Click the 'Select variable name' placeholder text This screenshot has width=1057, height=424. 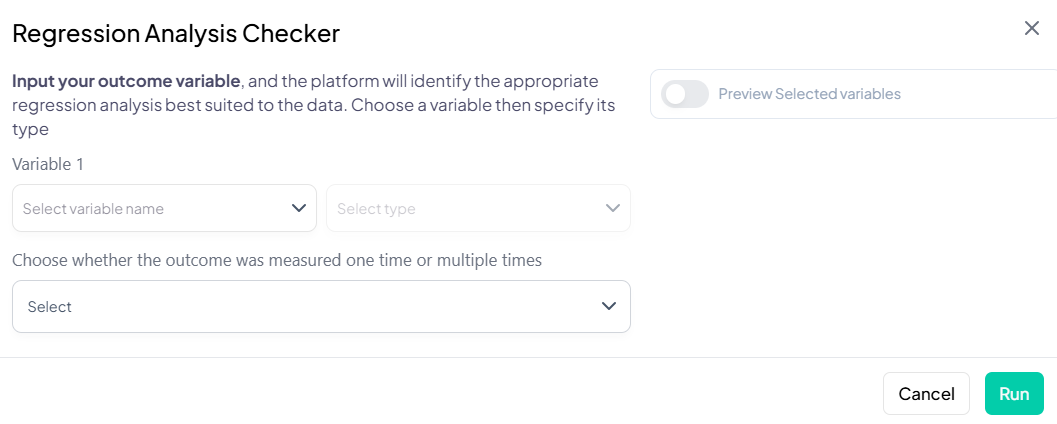(x=93, y=209)
